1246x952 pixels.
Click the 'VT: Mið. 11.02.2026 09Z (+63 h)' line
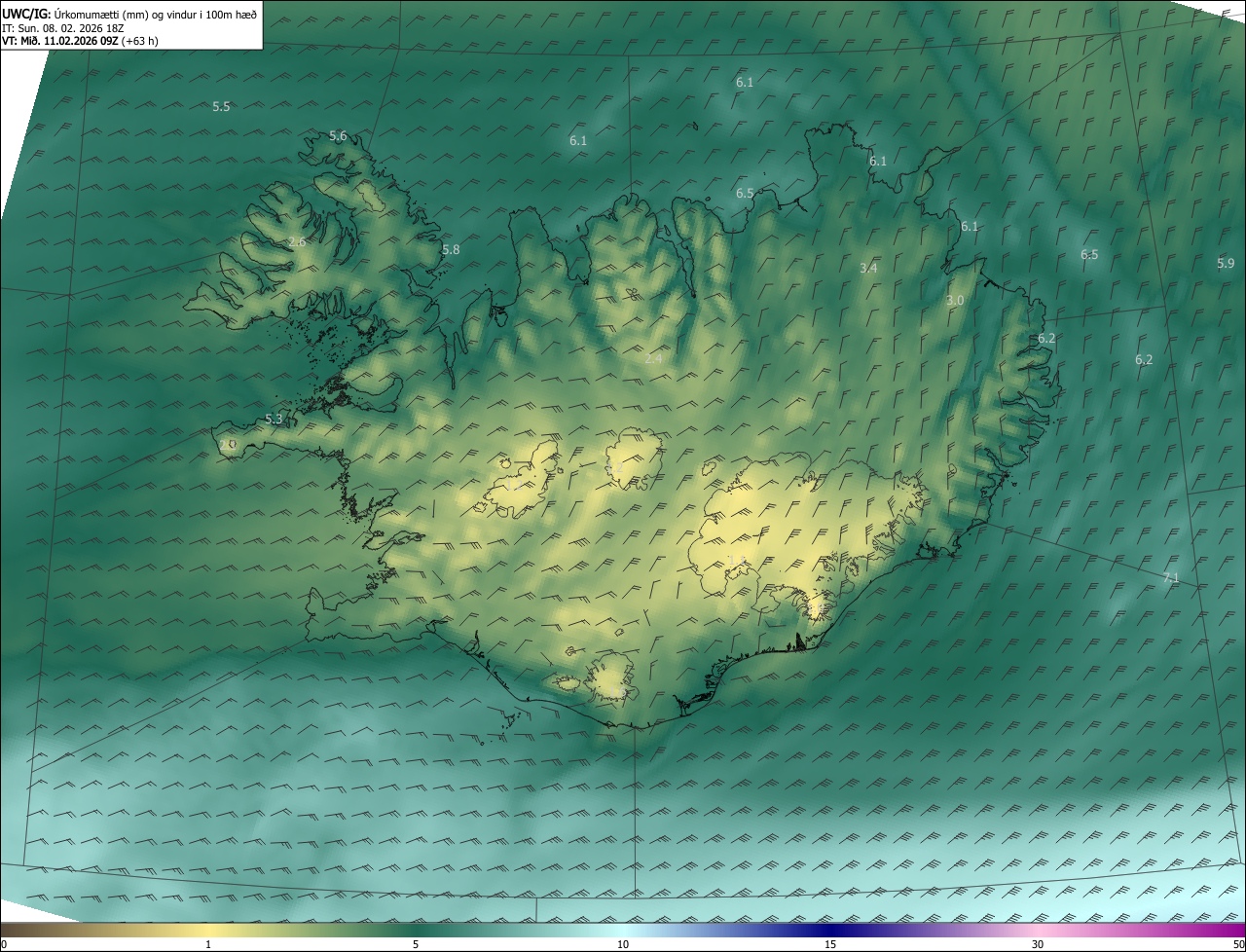[x=80, y=41]
